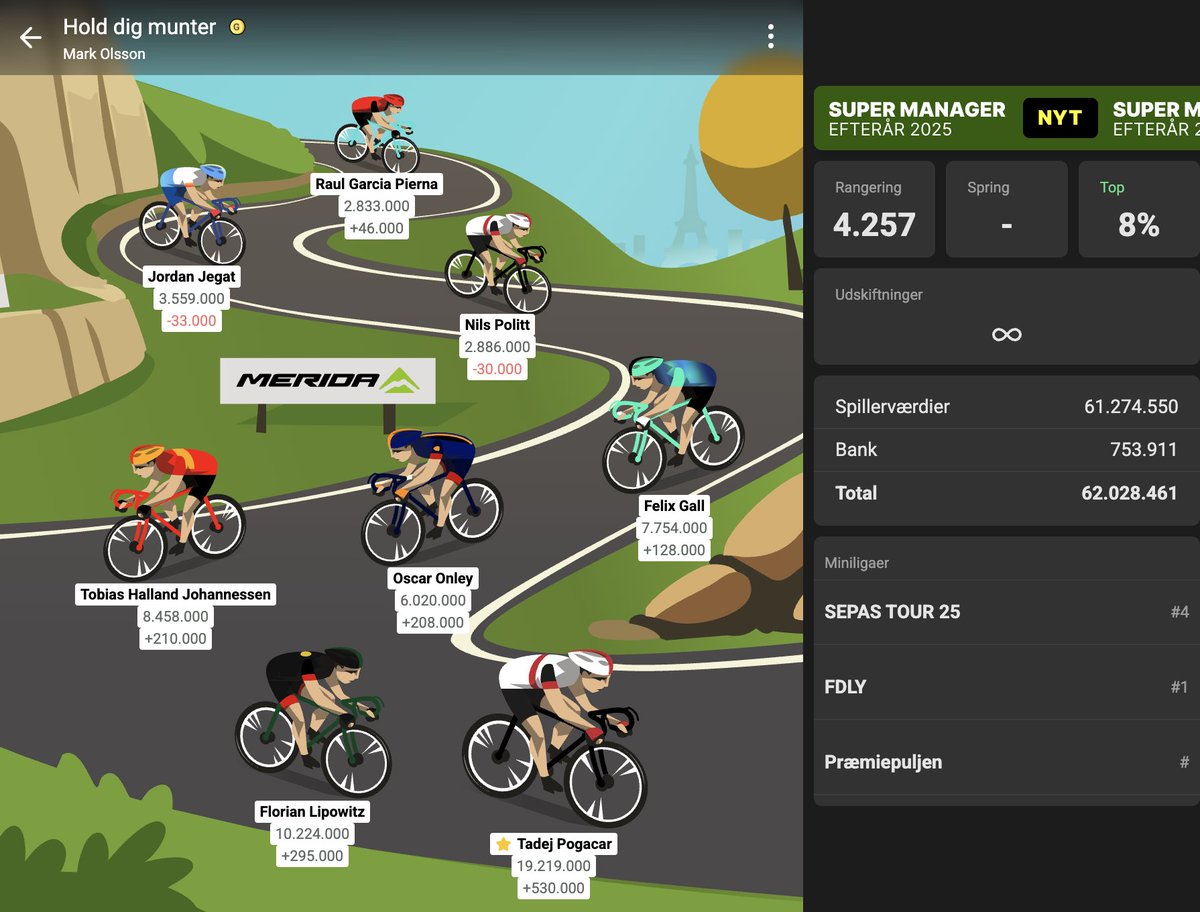
Task: Click Tobias Halland Johannessen name label
Action: pyautogui.click(x=175, y=594)
